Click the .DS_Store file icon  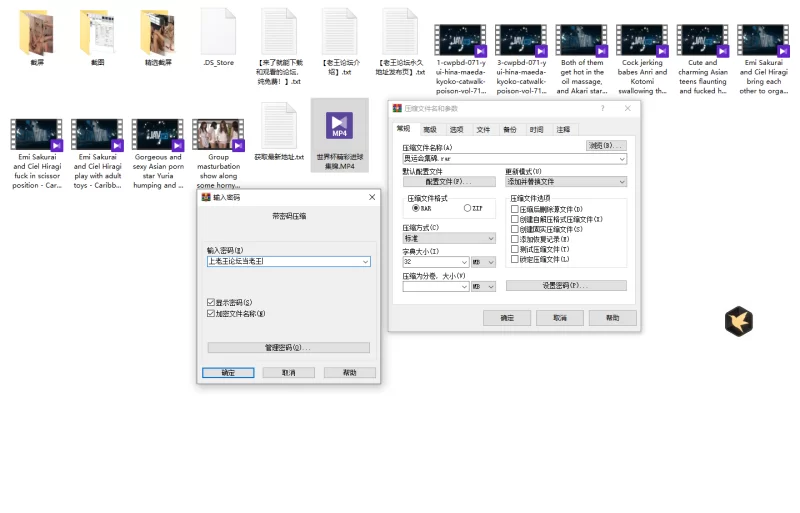click(218, 33)
